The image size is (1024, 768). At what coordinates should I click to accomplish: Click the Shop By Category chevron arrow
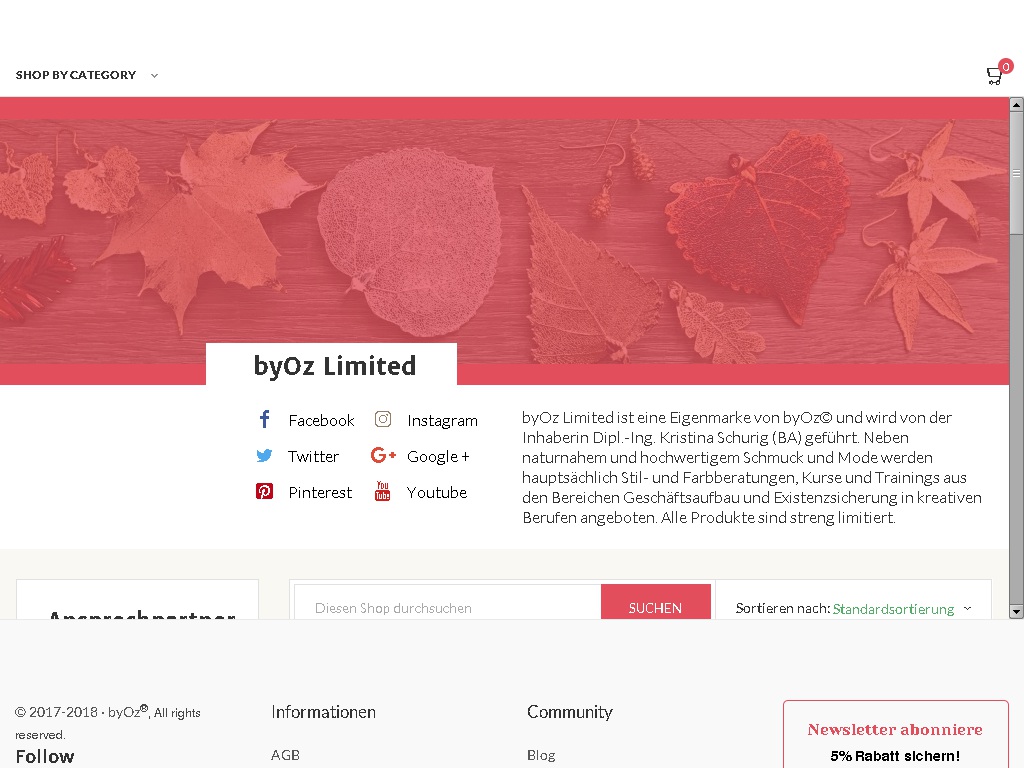(154, 76)
